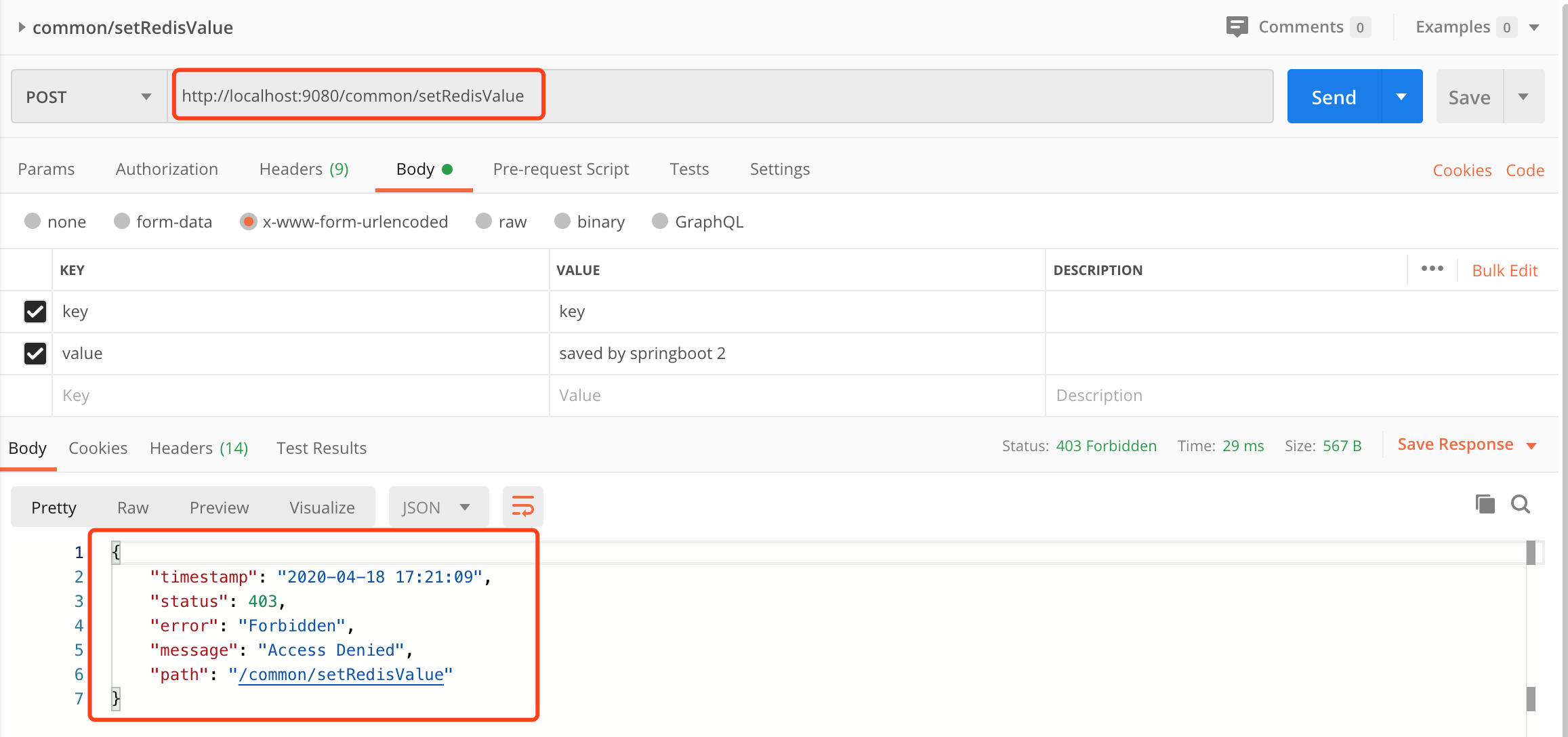This screenshot has width=1568, height=737.
Task: Open the Save button dropdown arrow
Action: pos(1523,97)
